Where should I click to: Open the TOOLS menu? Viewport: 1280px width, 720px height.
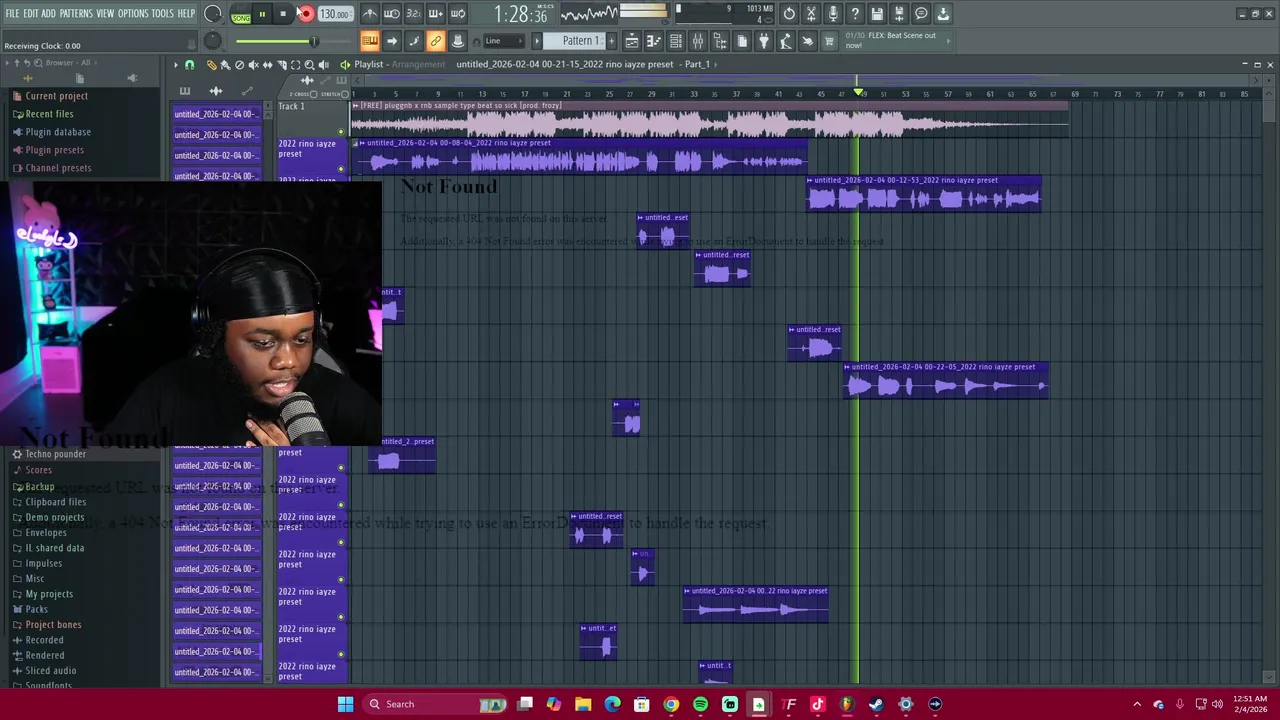163,13
